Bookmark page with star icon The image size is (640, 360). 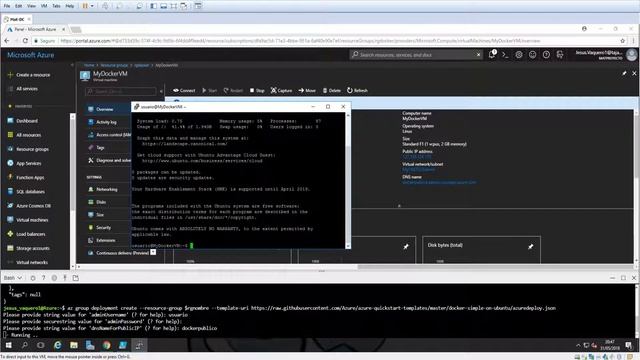point(622,41)
